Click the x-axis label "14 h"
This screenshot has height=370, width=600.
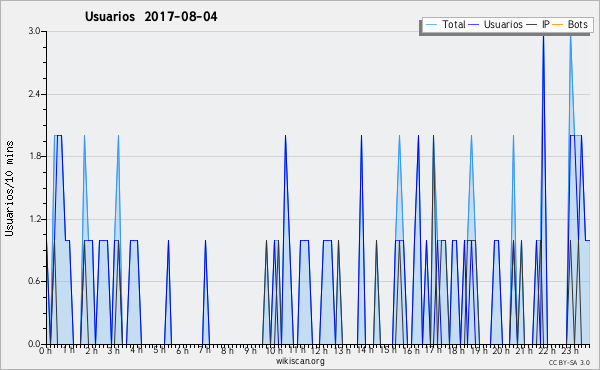tap(364, 350)
